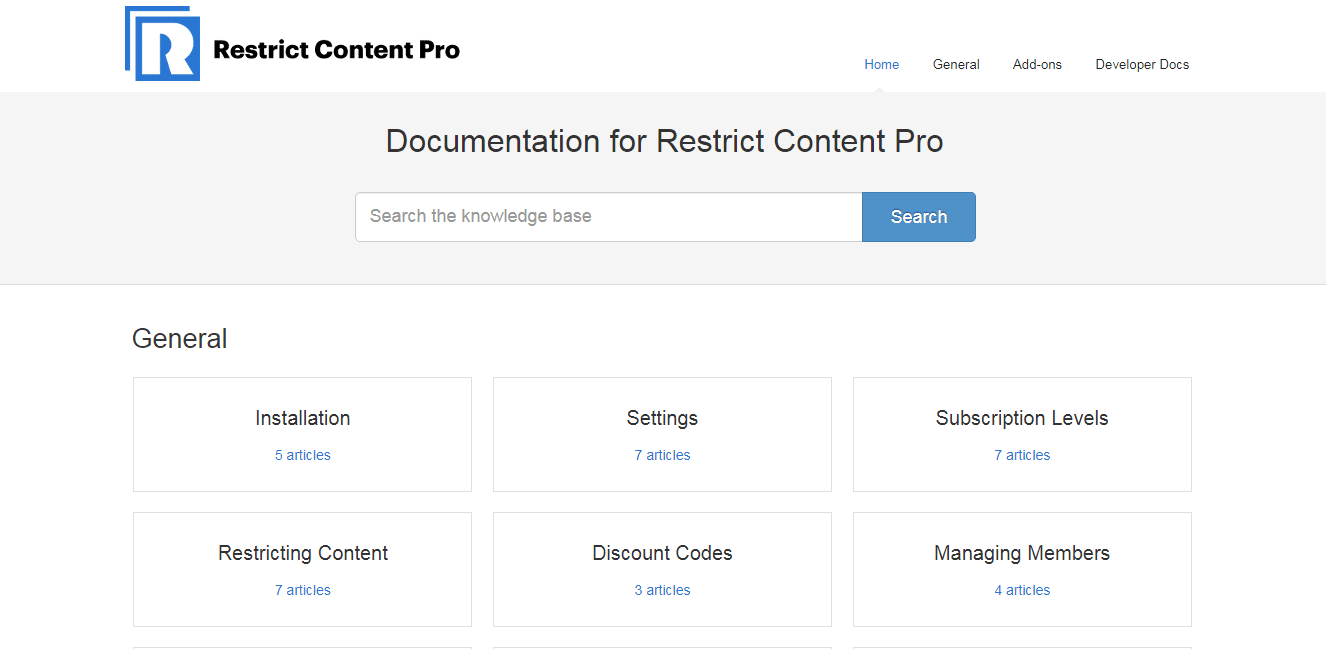Viewport: 1326px width, 649px height.
Task: Click the blue Search button
Action: pos(919,217)
